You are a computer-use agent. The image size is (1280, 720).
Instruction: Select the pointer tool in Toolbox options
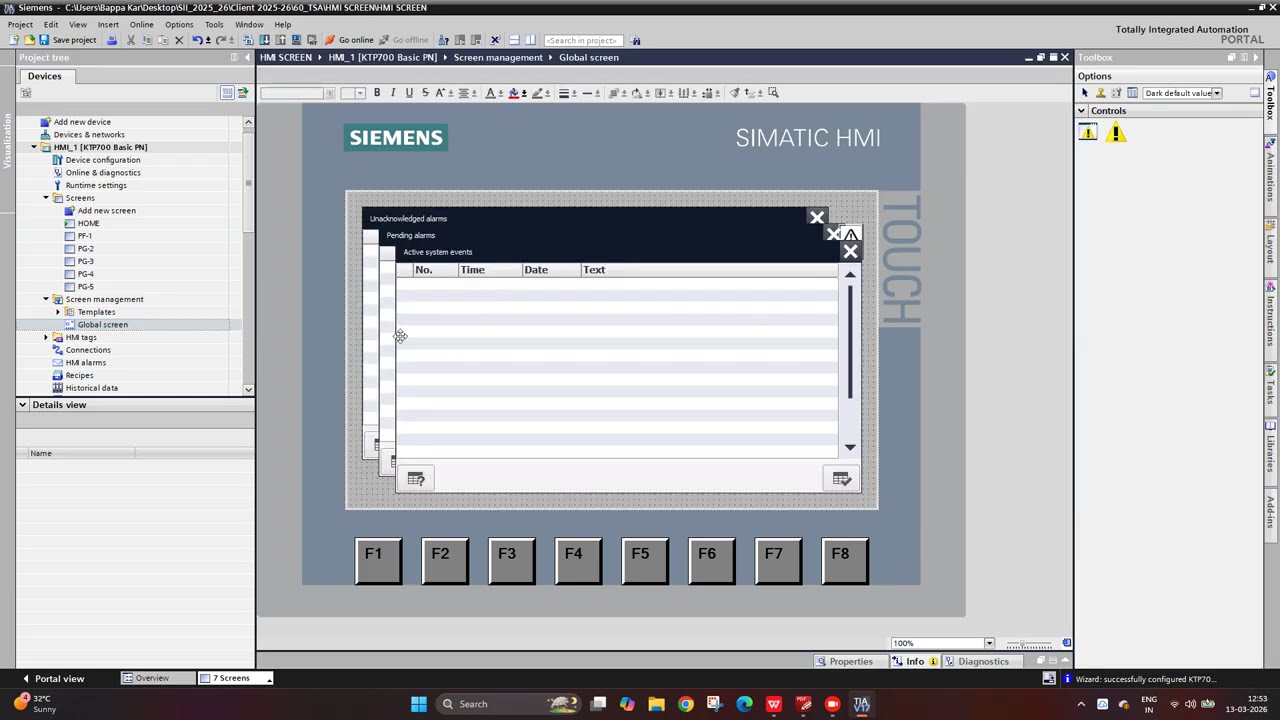pos(1085,93)
